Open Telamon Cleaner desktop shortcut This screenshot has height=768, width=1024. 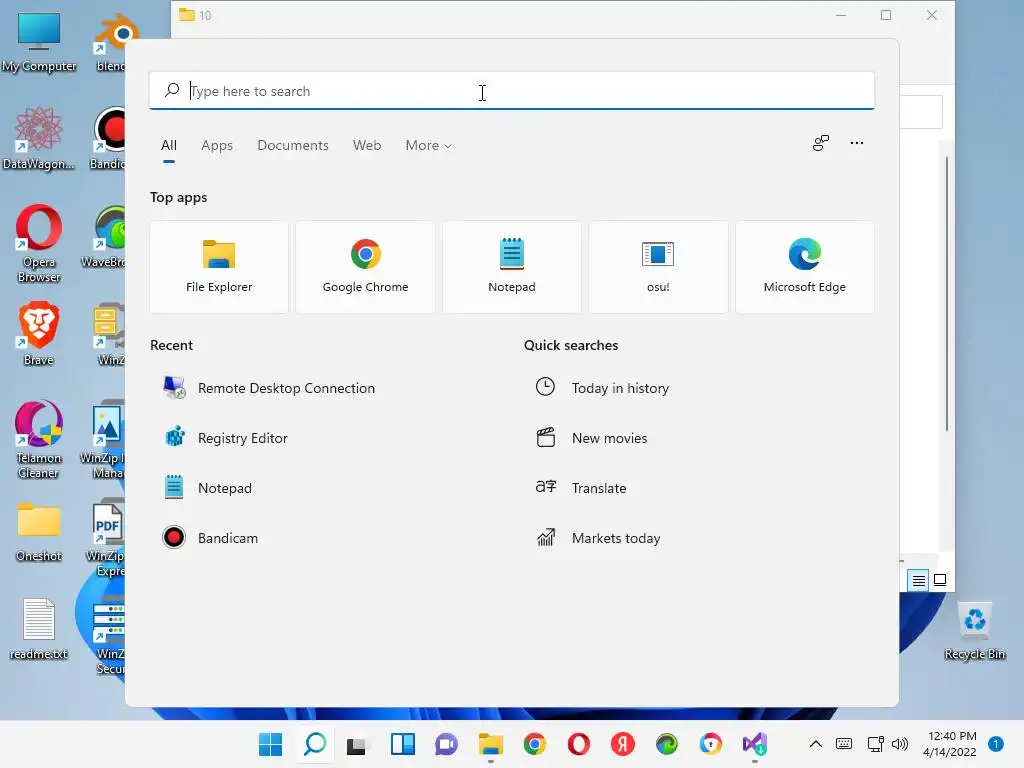tap(39, 440)
